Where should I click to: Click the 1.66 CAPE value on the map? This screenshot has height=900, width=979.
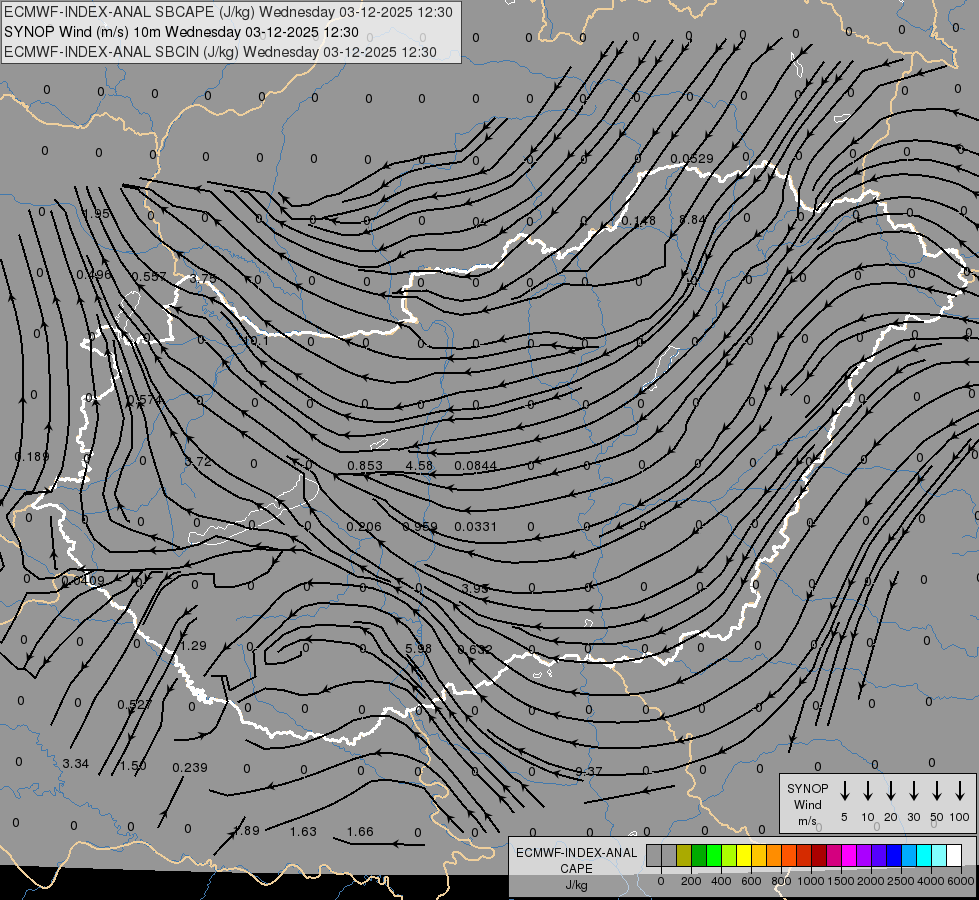pyautogui.click(x=360, y=831)
